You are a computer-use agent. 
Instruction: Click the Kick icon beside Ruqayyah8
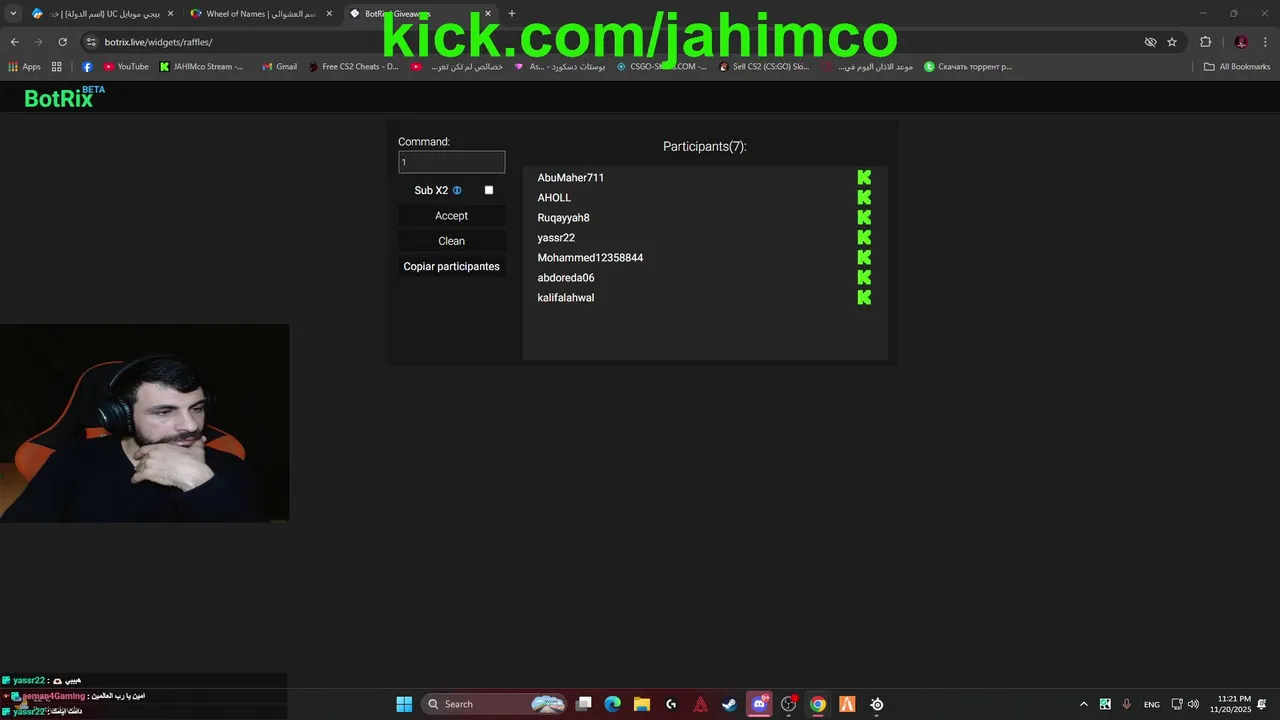pyautogui.click(x=864, y=217)
